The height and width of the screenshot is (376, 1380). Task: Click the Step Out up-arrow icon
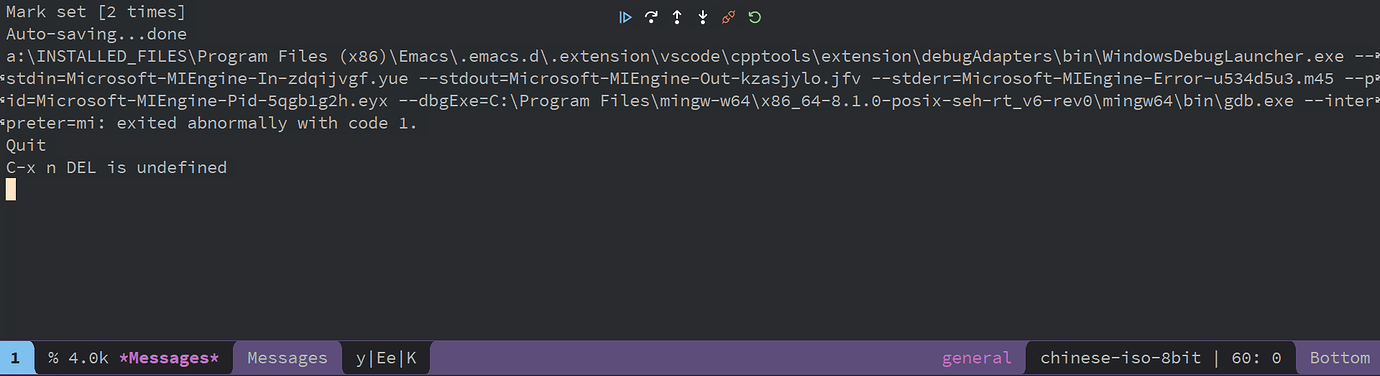[677, 17]
